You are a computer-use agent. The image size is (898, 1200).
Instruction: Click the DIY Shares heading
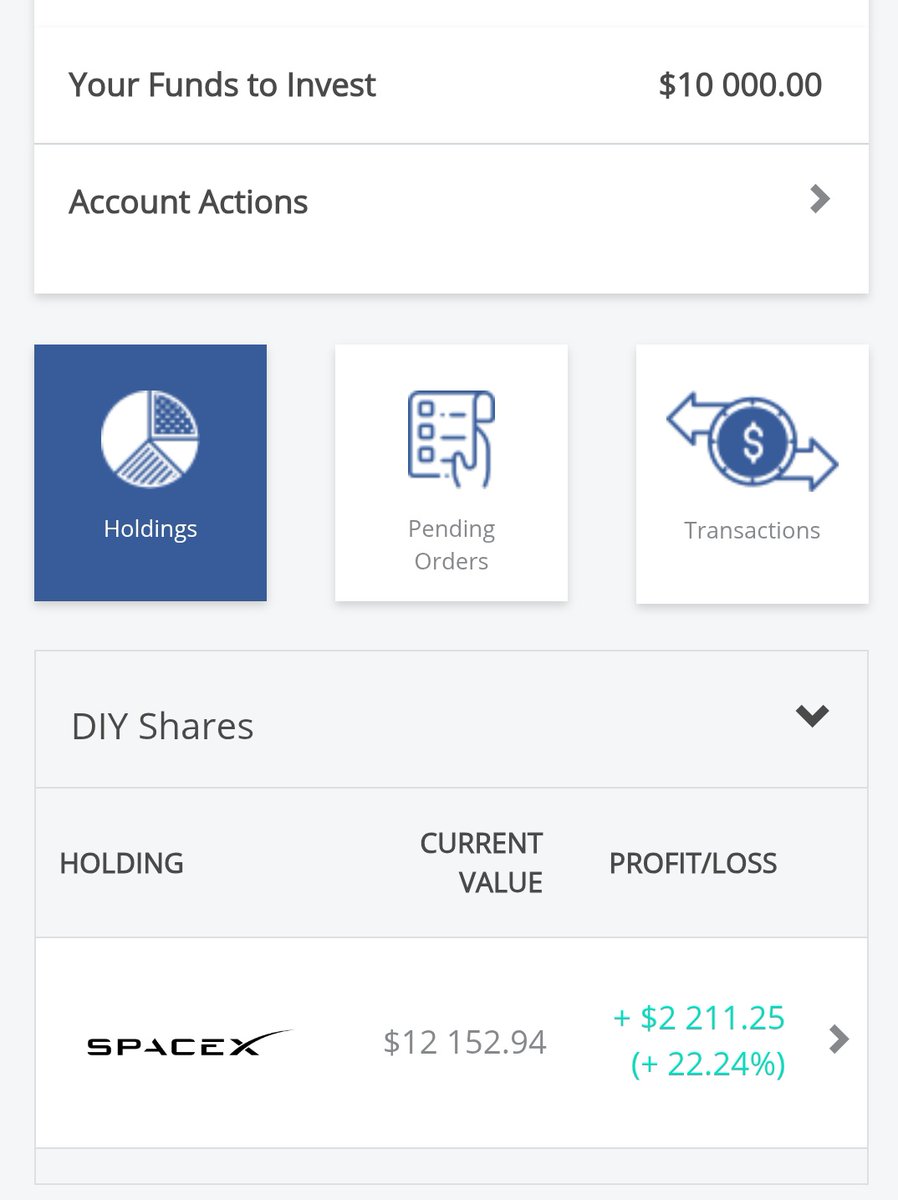coord(162,726)
